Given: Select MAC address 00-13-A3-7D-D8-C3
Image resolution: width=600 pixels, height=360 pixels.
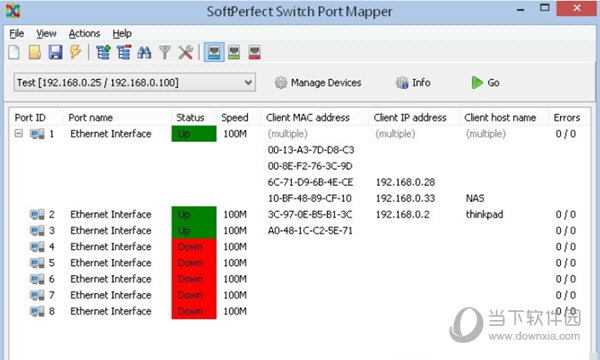Looking at the screenshot, I should (311, 150).
